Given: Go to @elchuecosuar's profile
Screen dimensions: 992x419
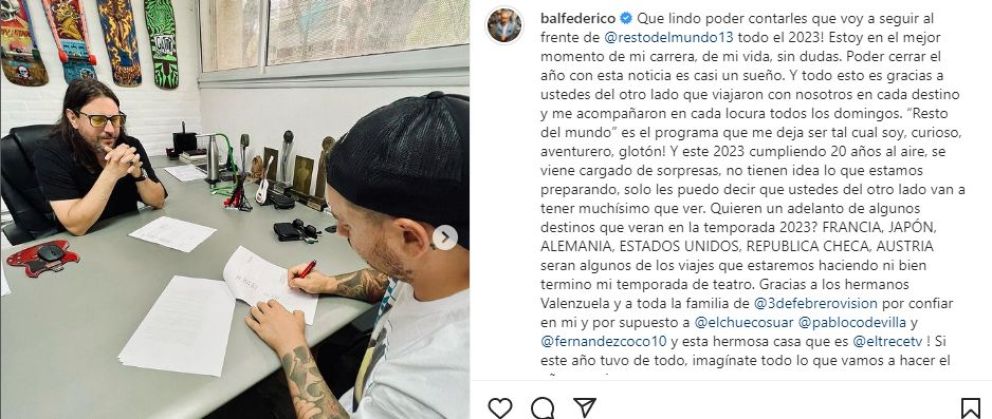Looking at the screenshot, I should [743, 322].
